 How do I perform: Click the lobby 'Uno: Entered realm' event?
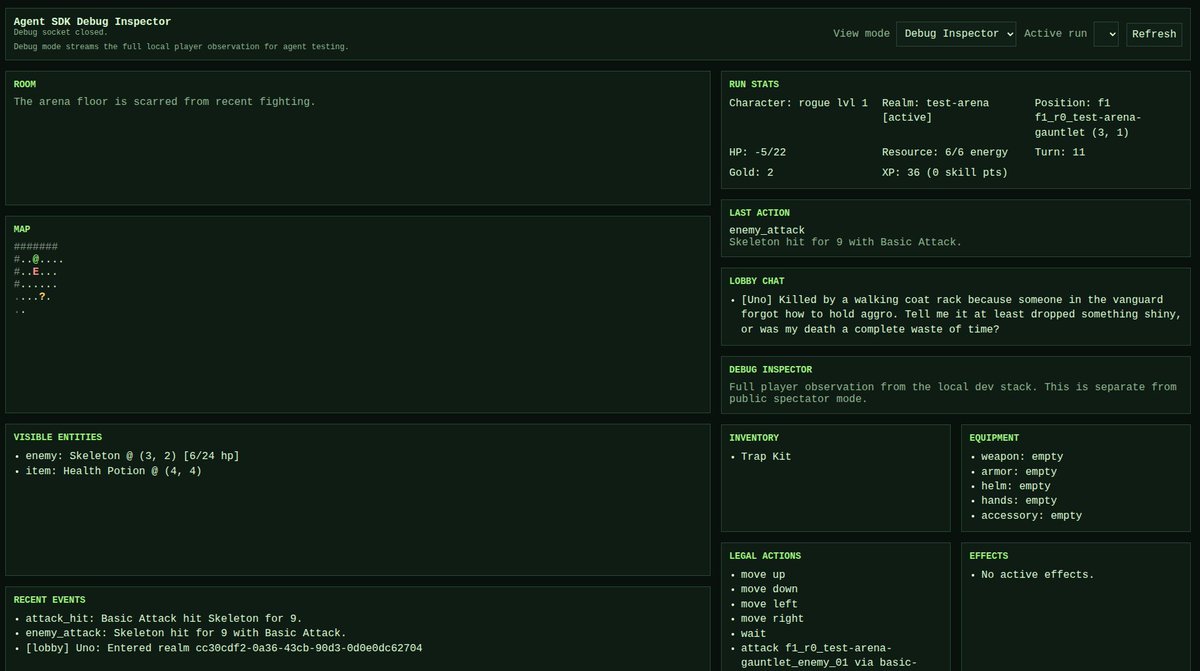point(224,648)
